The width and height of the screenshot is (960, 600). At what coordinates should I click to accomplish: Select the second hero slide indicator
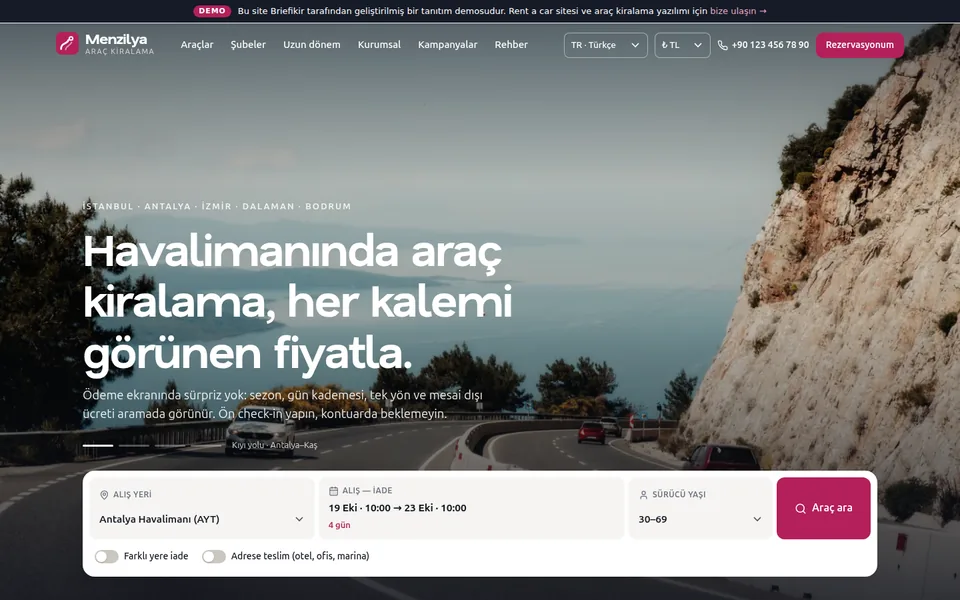point(134,445)
